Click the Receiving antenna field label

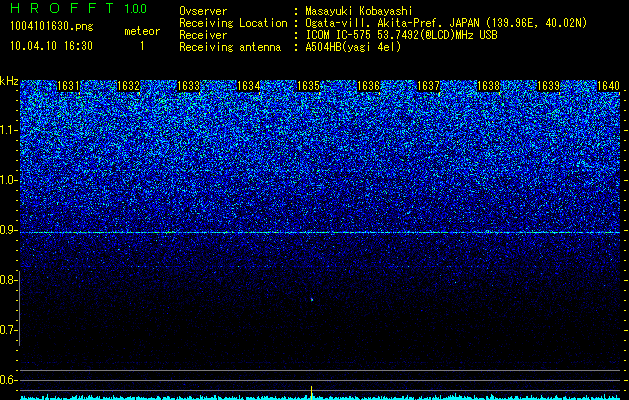(230, 47)
